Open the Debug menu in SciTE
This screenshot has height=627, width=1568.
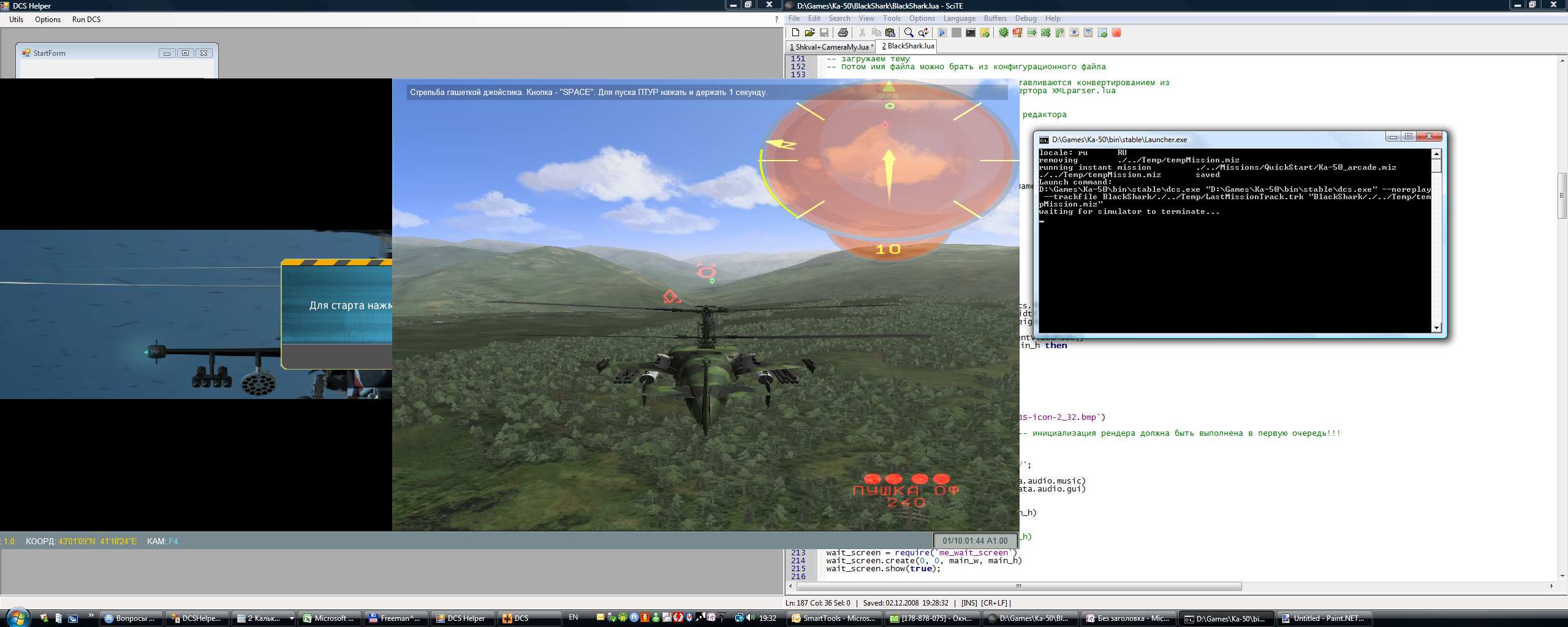1026,18
